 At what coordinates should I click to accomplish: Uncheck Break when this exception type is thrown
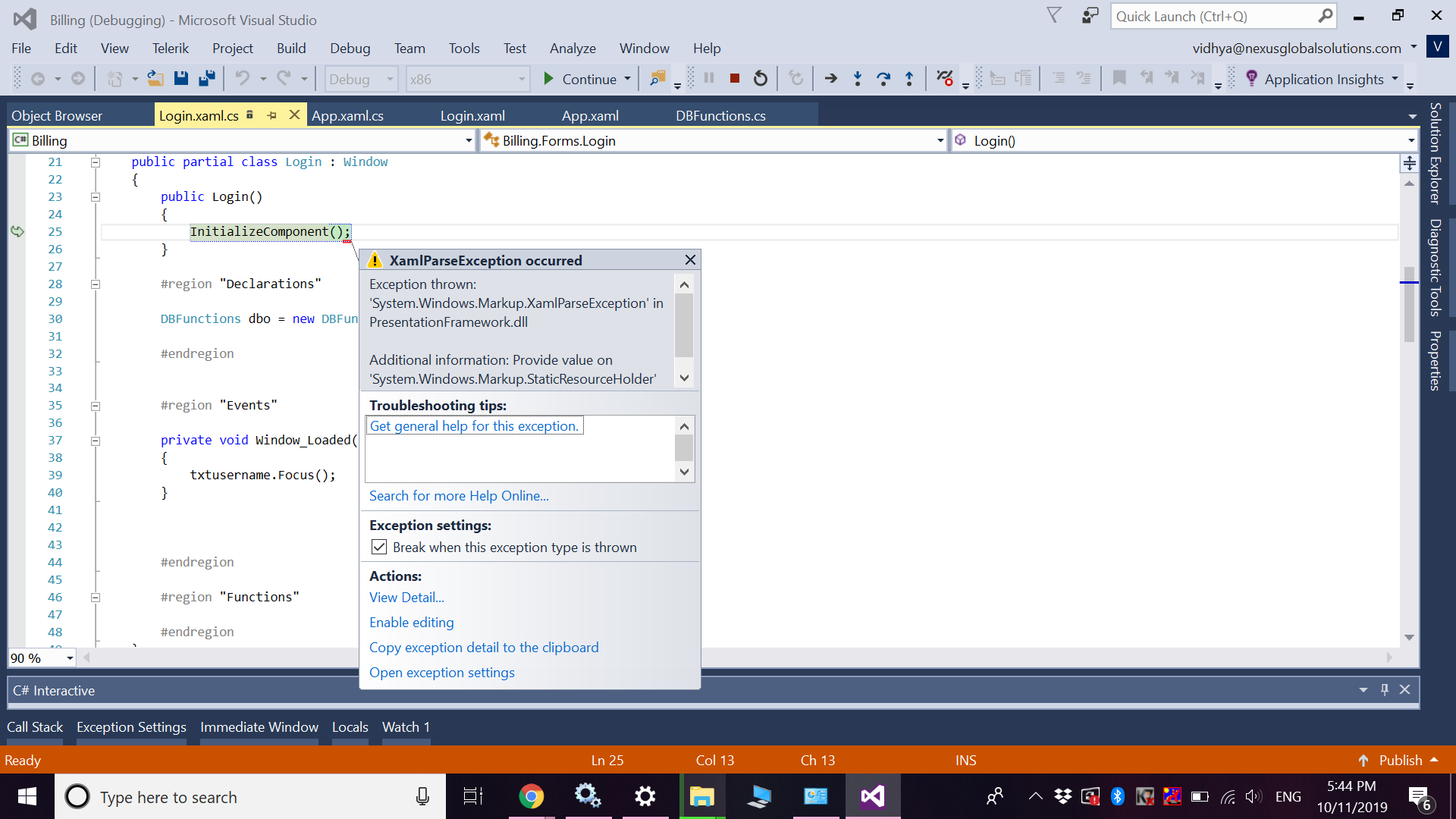coord(379,548)
